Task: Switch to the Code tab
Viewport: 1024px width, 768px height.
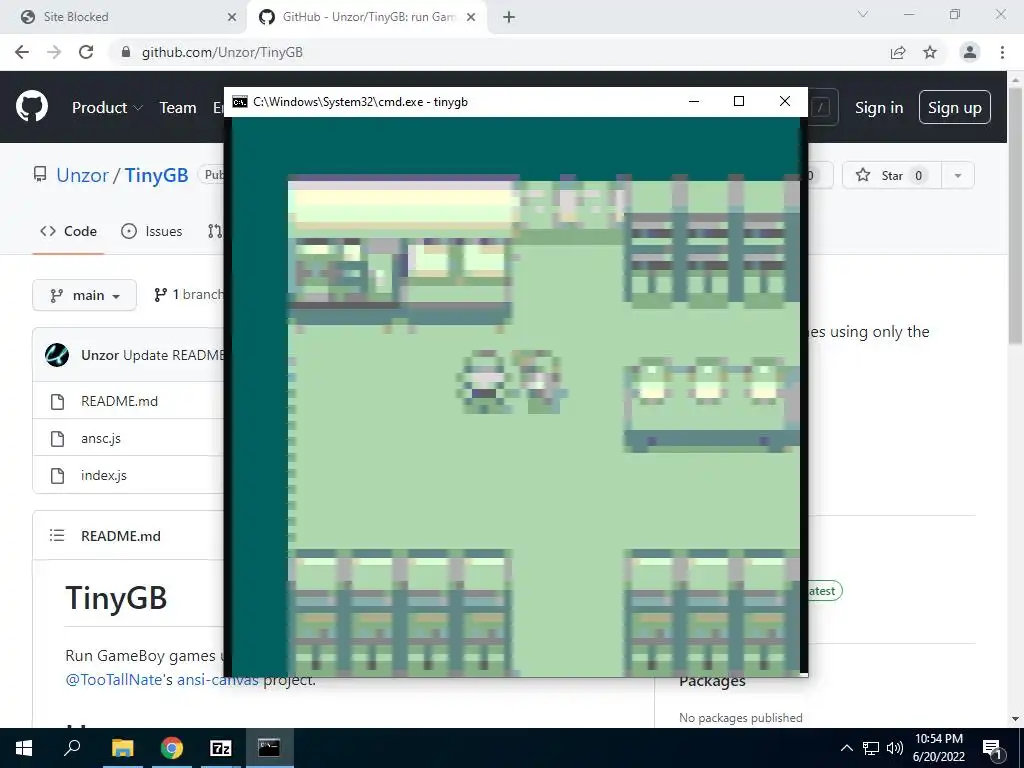Action: pos(69,231)
